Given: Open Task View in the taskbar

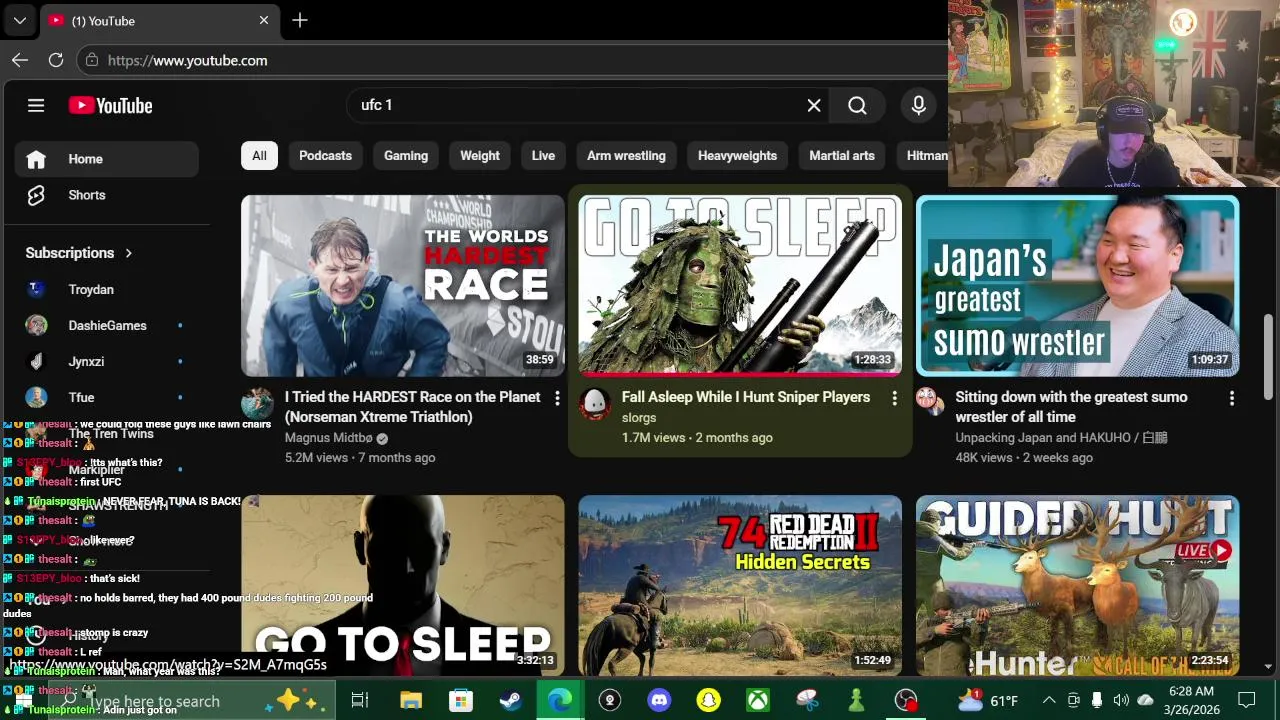Looking at the screenshot, I should pyautogui.click(x=360, y=700).
